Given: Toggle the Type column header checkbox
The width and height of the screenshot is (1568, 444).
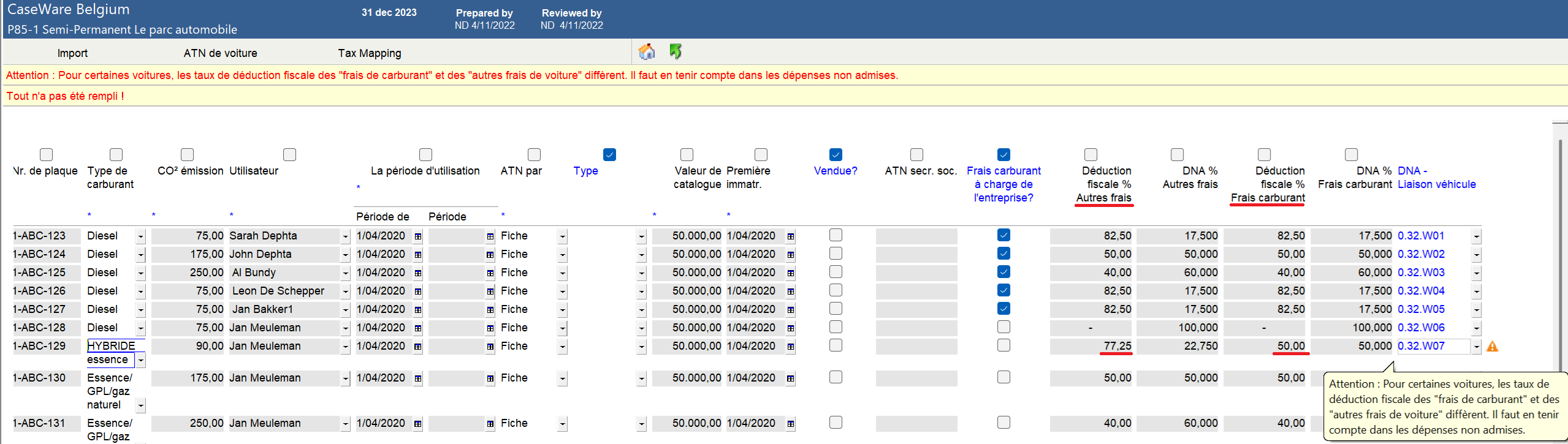Looking at the screenshot, I should [x=609, y=154].
